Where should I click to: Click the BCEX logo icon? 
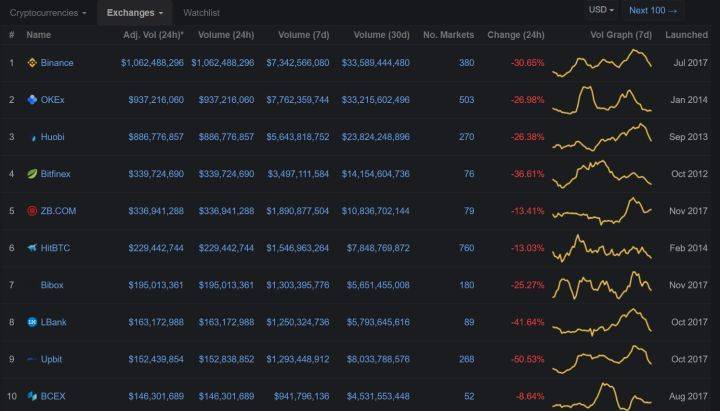pos(32,396)
